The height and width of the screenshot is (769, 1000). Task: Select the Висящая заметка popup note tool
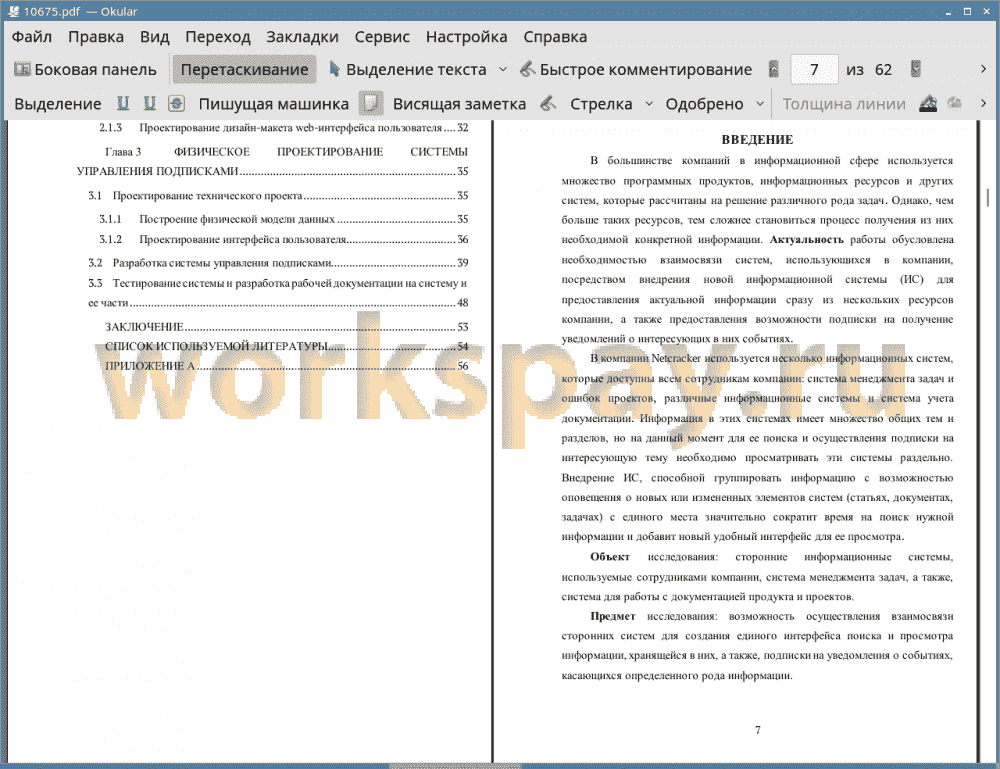(x=459, y=104)
